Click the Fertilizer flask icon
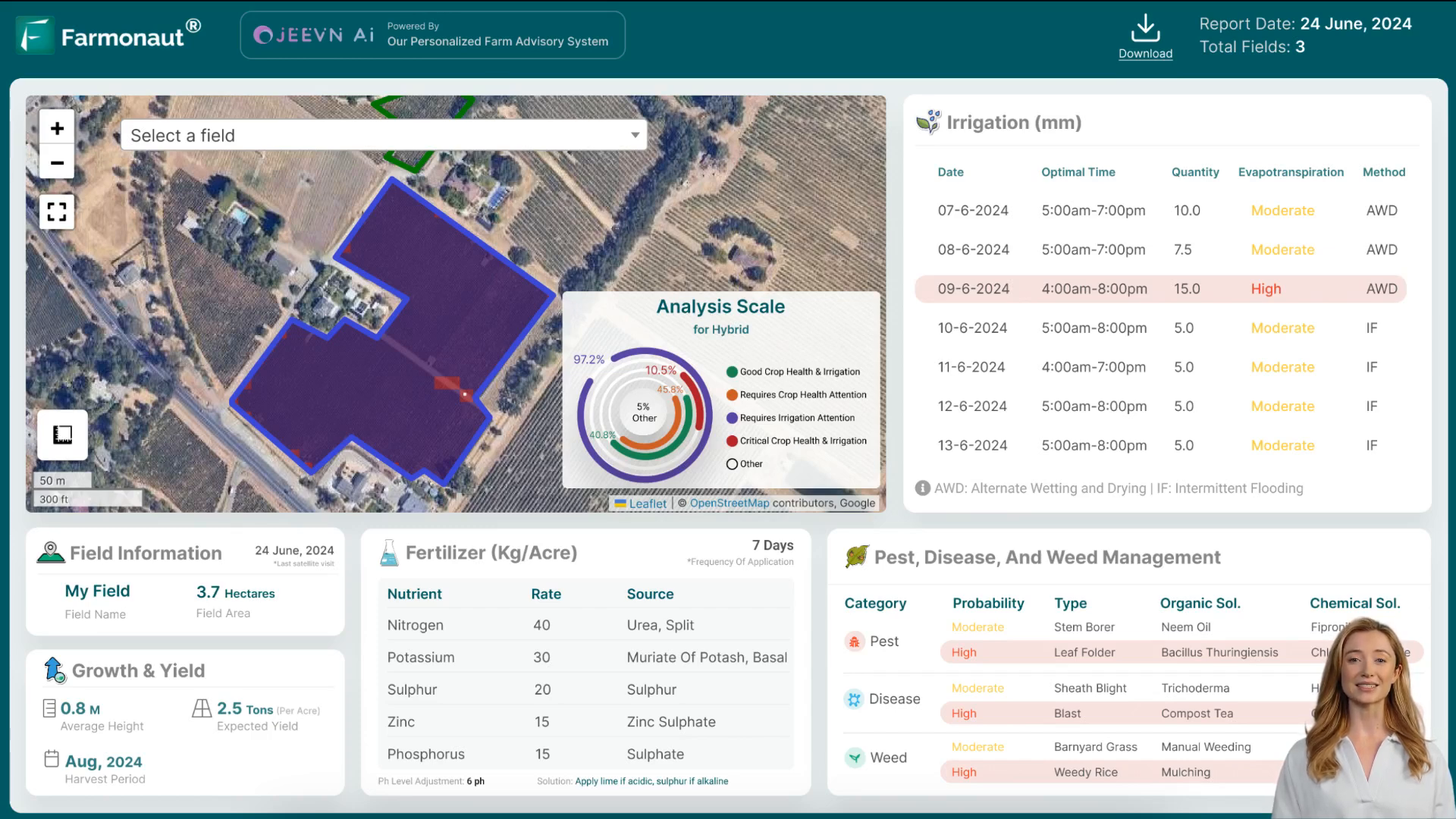This screenshot has height=819, width=1456. click(389, 553)
